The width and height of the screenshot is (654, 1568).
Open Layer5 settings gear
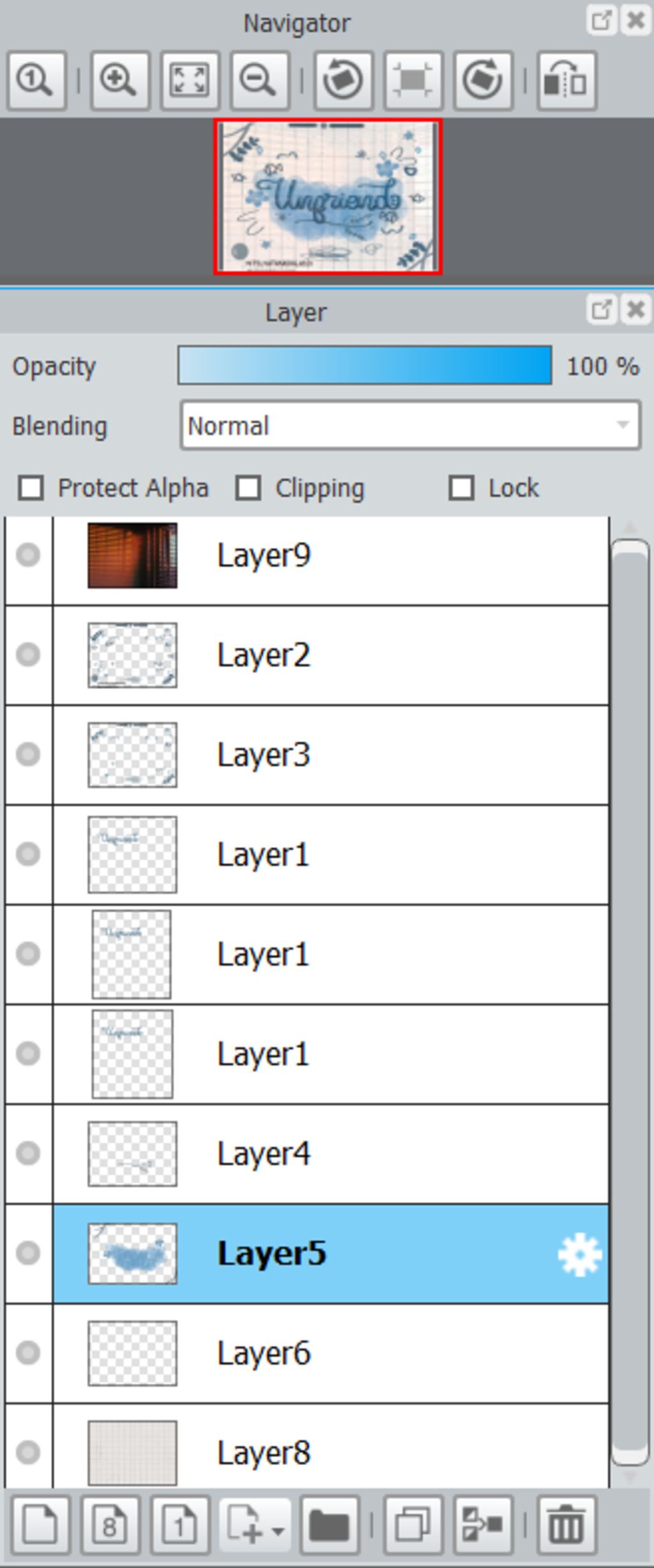click(x=579, y=1255)
